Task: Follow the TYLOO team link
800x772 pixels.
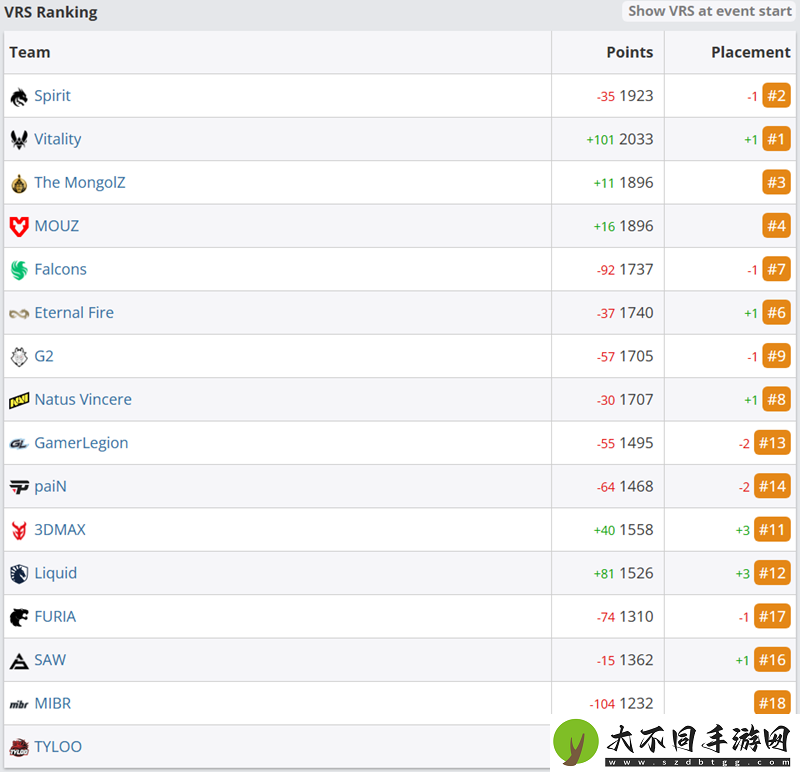Action: click(58, 746)
